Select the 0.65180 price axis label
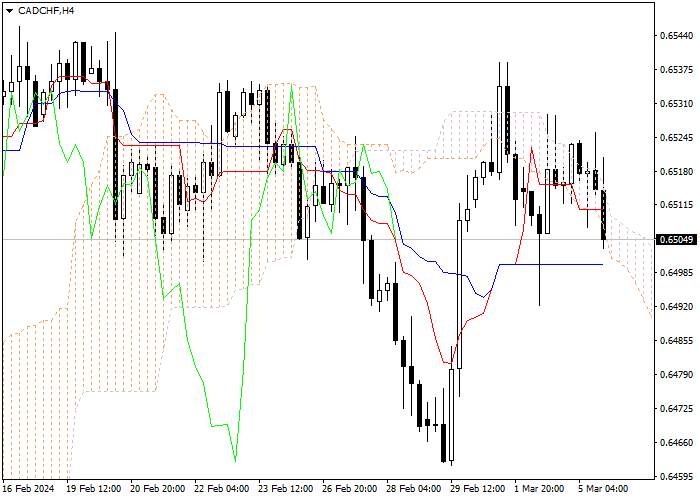 coord(676,171)
